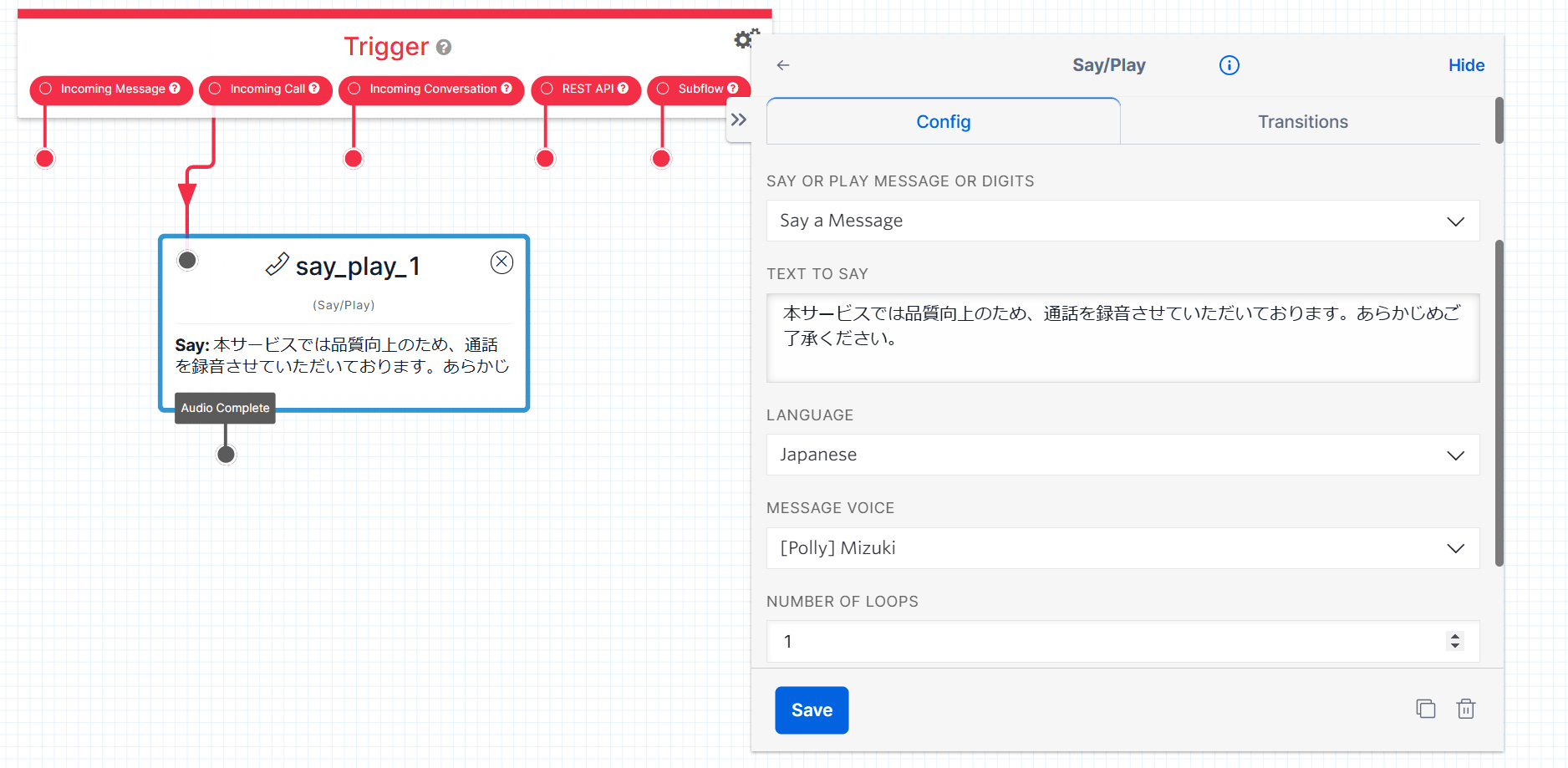Delete the widget with the trash icon
The width and height of the screenshot is (1568, 768).
coord(1466,709)
